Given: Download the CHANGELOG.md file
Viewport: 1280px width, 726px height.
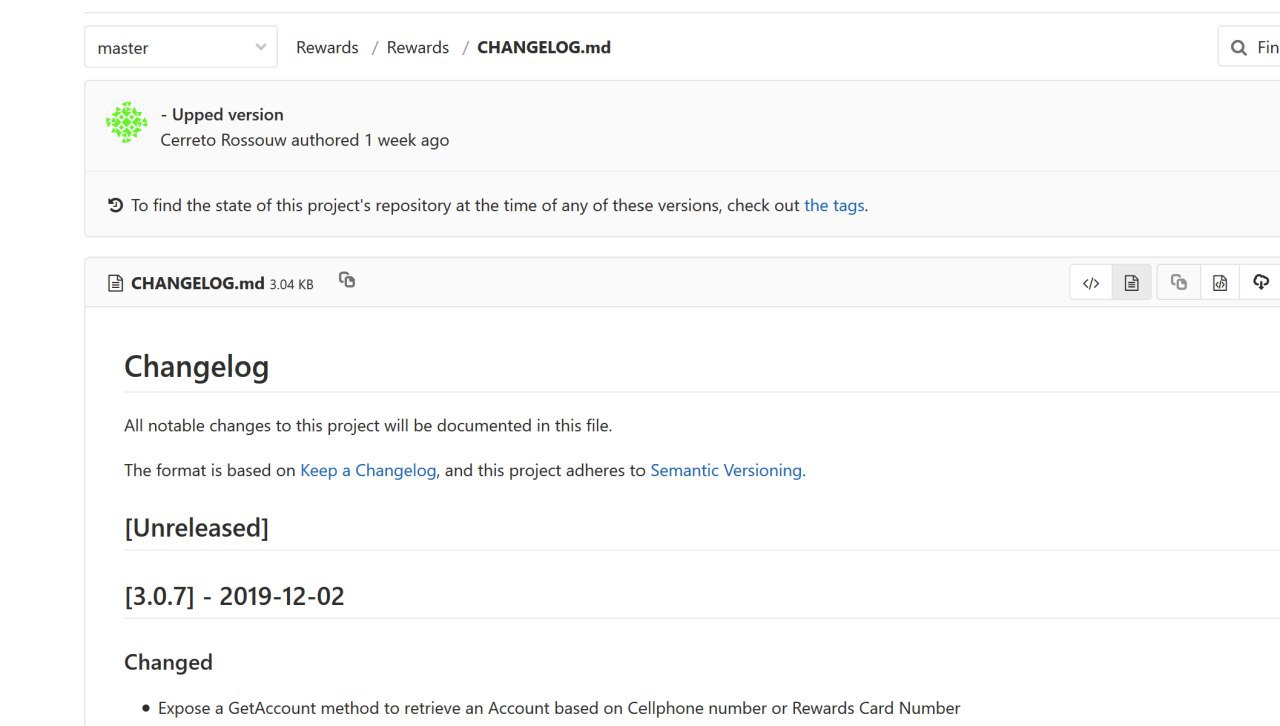Looking at the screenshot, I should pos(1260,283).
